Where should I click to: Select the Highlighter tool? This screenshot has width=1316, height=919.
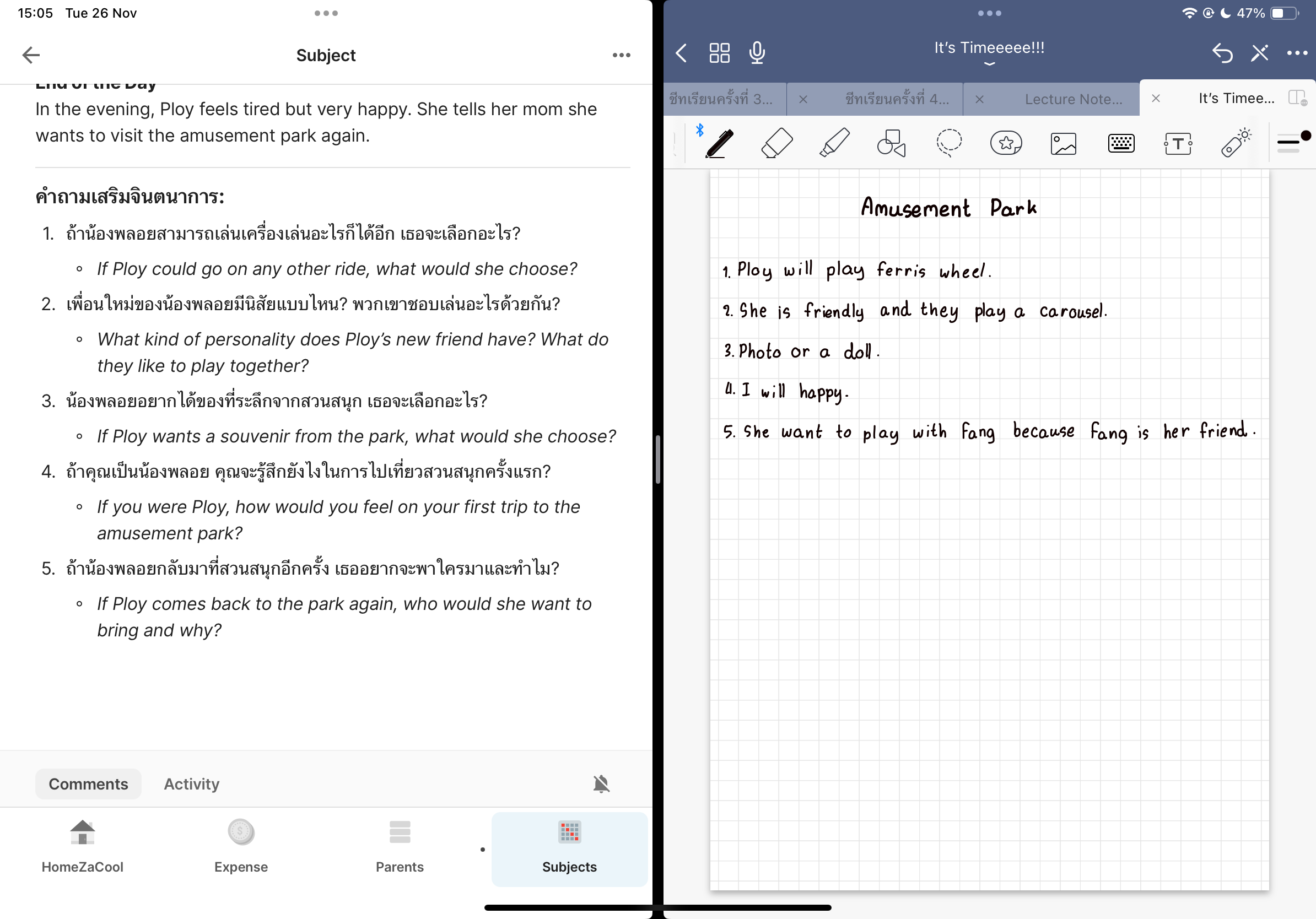(x=834, y=143)
